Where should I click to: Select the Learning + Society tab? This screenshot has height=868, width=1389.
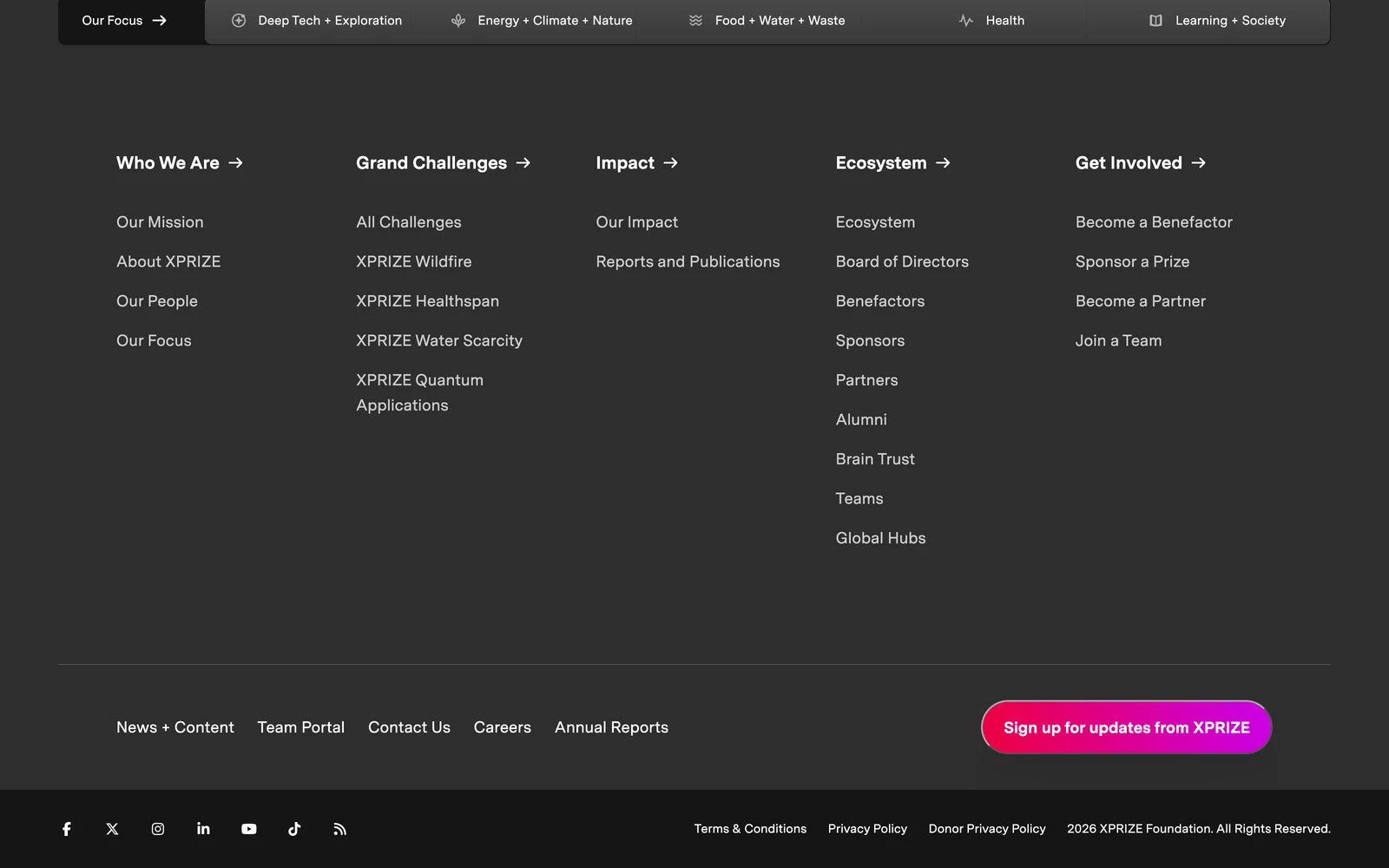click(x=1218, y=20)
